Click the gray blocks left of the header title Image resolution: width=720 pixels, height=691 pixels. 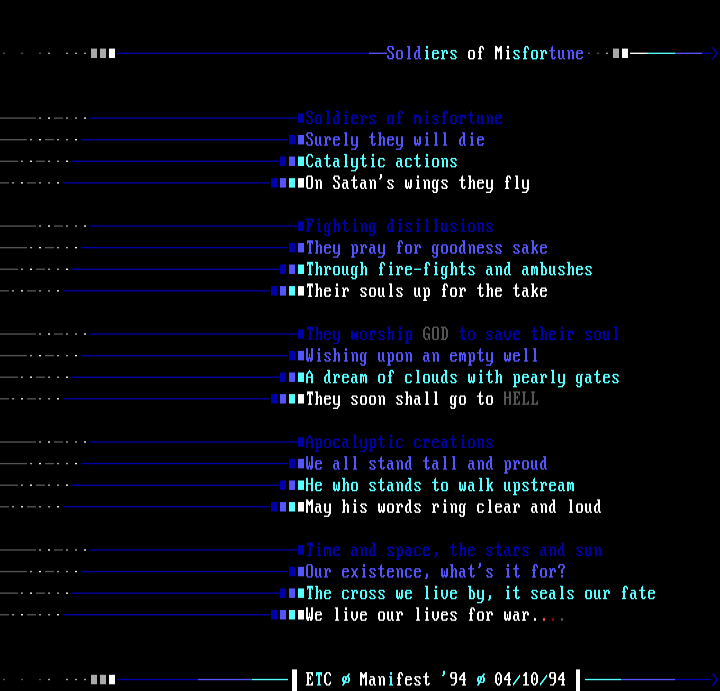click(x=103, y=53)
